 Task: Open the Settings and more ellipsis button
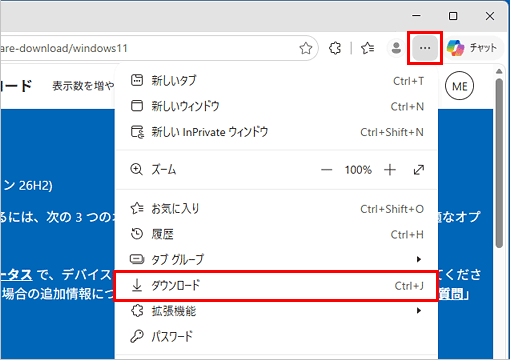point(425,48)
